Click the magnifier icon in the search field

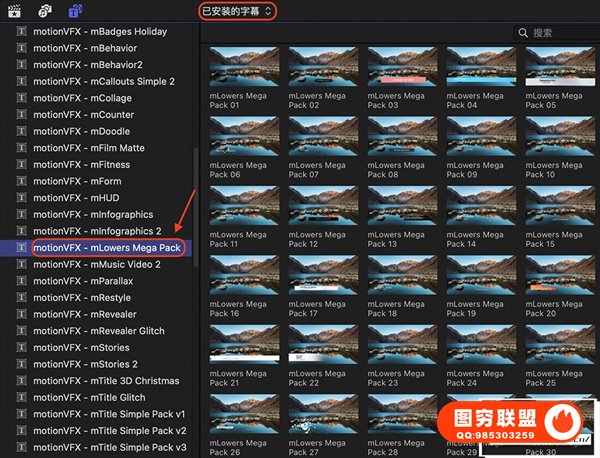[523, 33]
